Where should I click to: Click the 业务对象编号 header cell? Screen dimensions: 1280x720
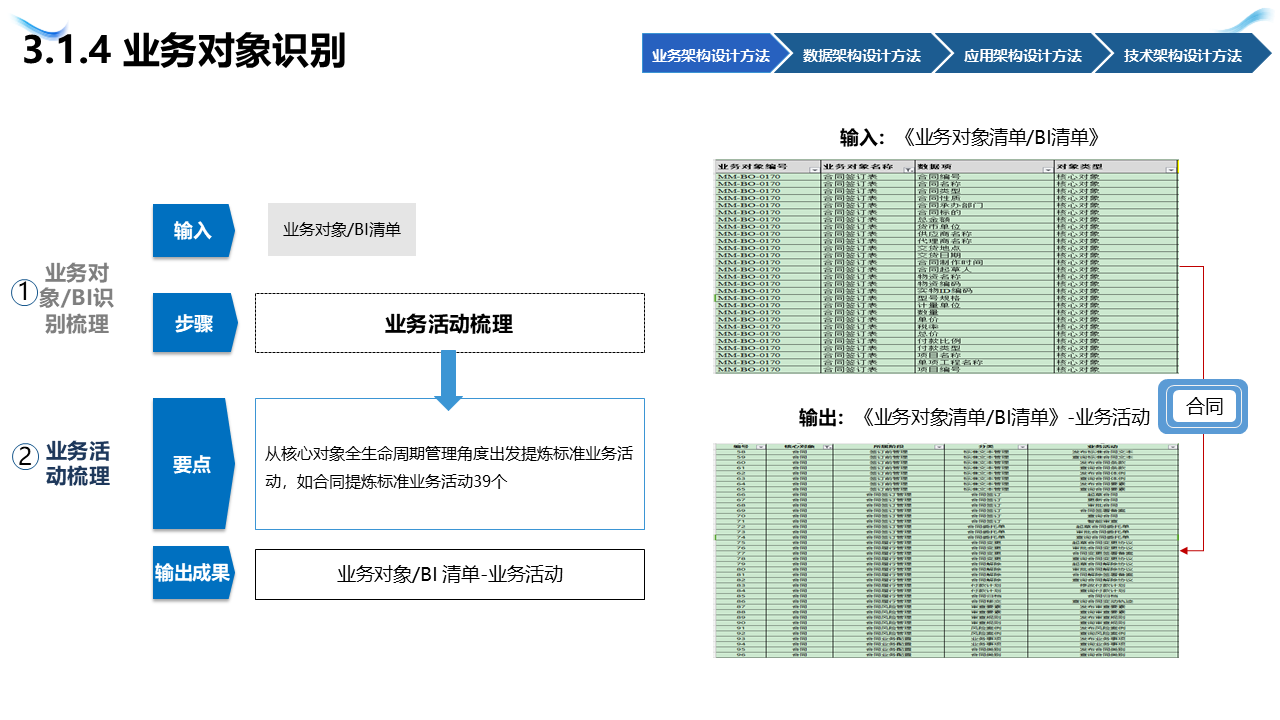767,167
